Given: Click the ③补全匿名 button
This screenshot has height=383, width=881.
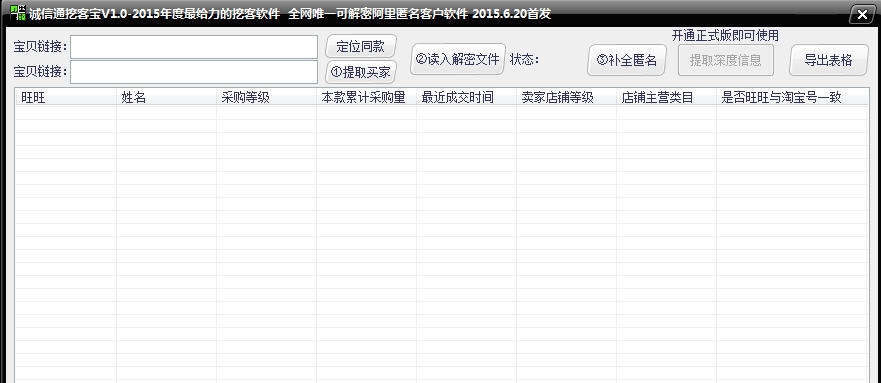Looking at the screenshot, I should click(x=627, y=60).
